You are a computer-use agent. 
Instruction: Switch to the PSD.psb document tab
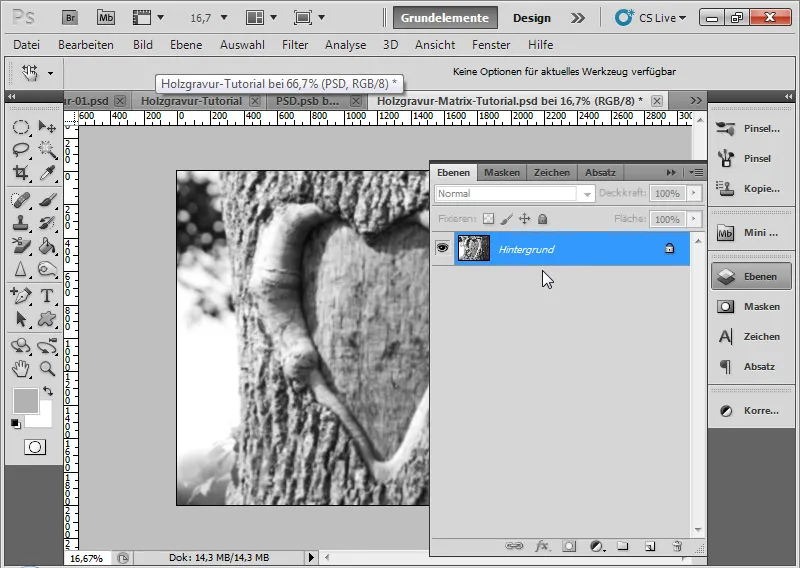coord(307,101)
